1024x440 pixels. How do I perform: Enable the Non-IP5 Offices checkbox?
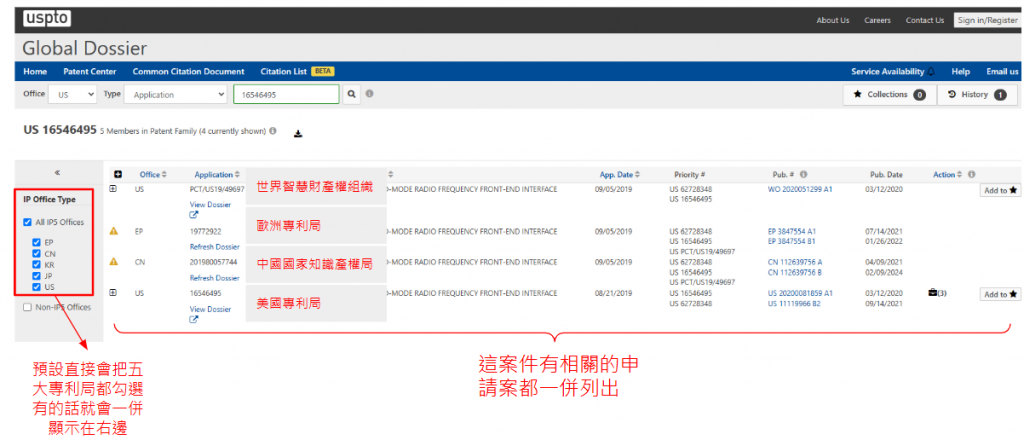pyautogui.click(x=27, y=307)
